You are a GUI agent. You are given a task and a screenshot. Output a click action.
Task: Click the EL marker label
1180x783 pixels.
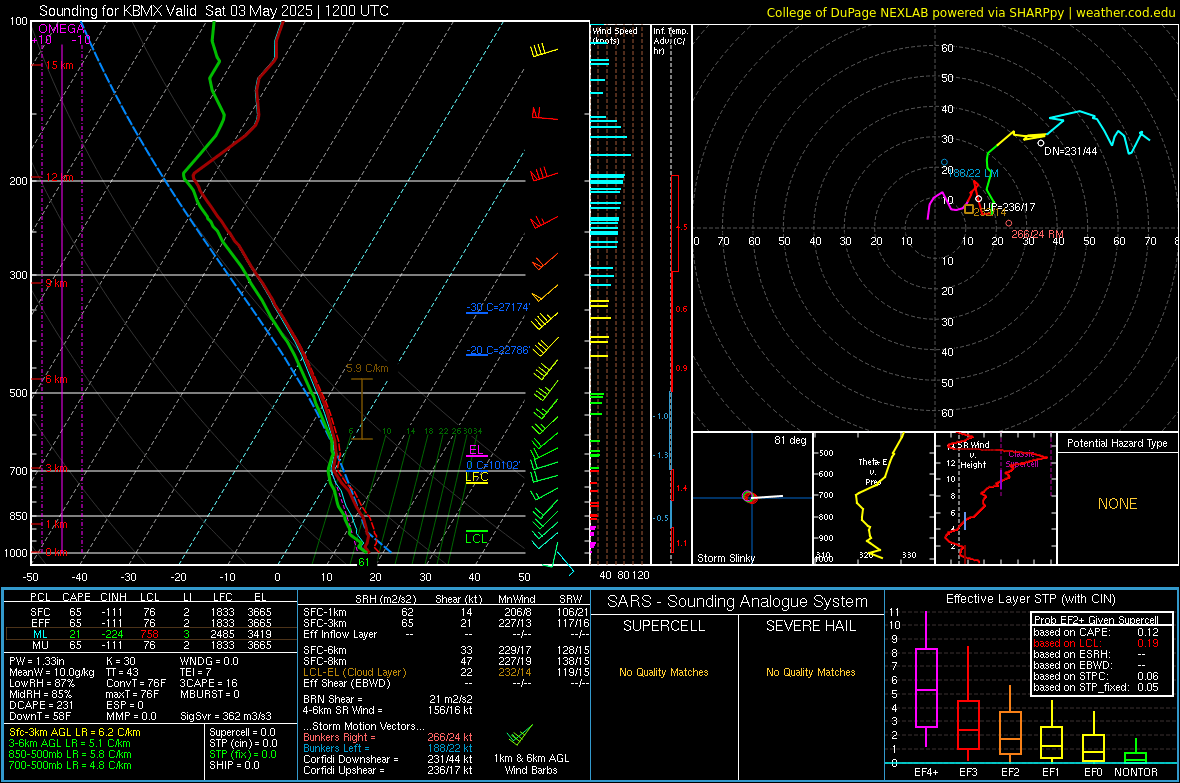pyautogui.click(x=476, y=450)
